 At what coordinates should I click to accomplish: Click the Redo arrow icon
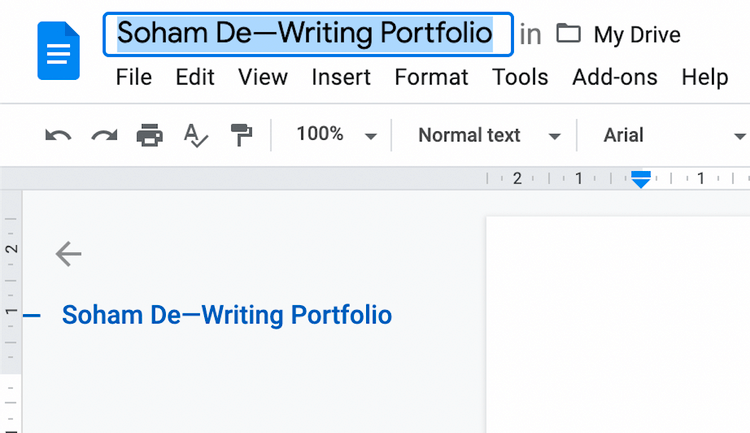pyautogui.click(x=104, y=135)
